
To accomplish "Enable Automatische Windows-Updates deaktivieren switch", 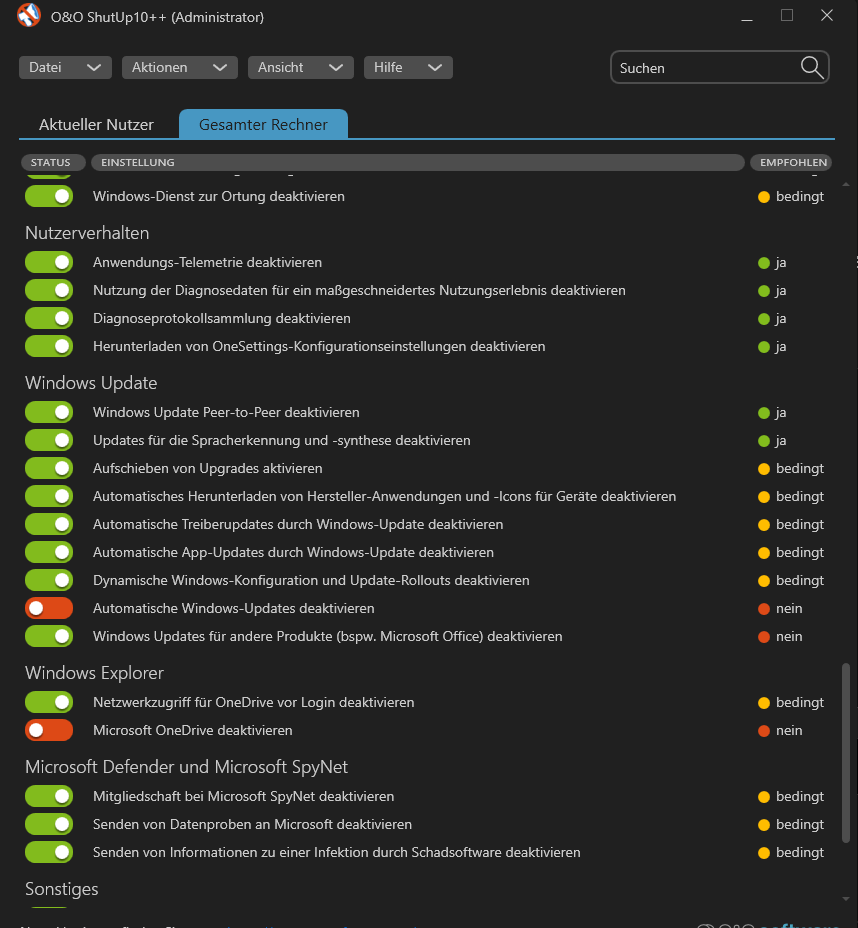I will click(x=49, y=608).
